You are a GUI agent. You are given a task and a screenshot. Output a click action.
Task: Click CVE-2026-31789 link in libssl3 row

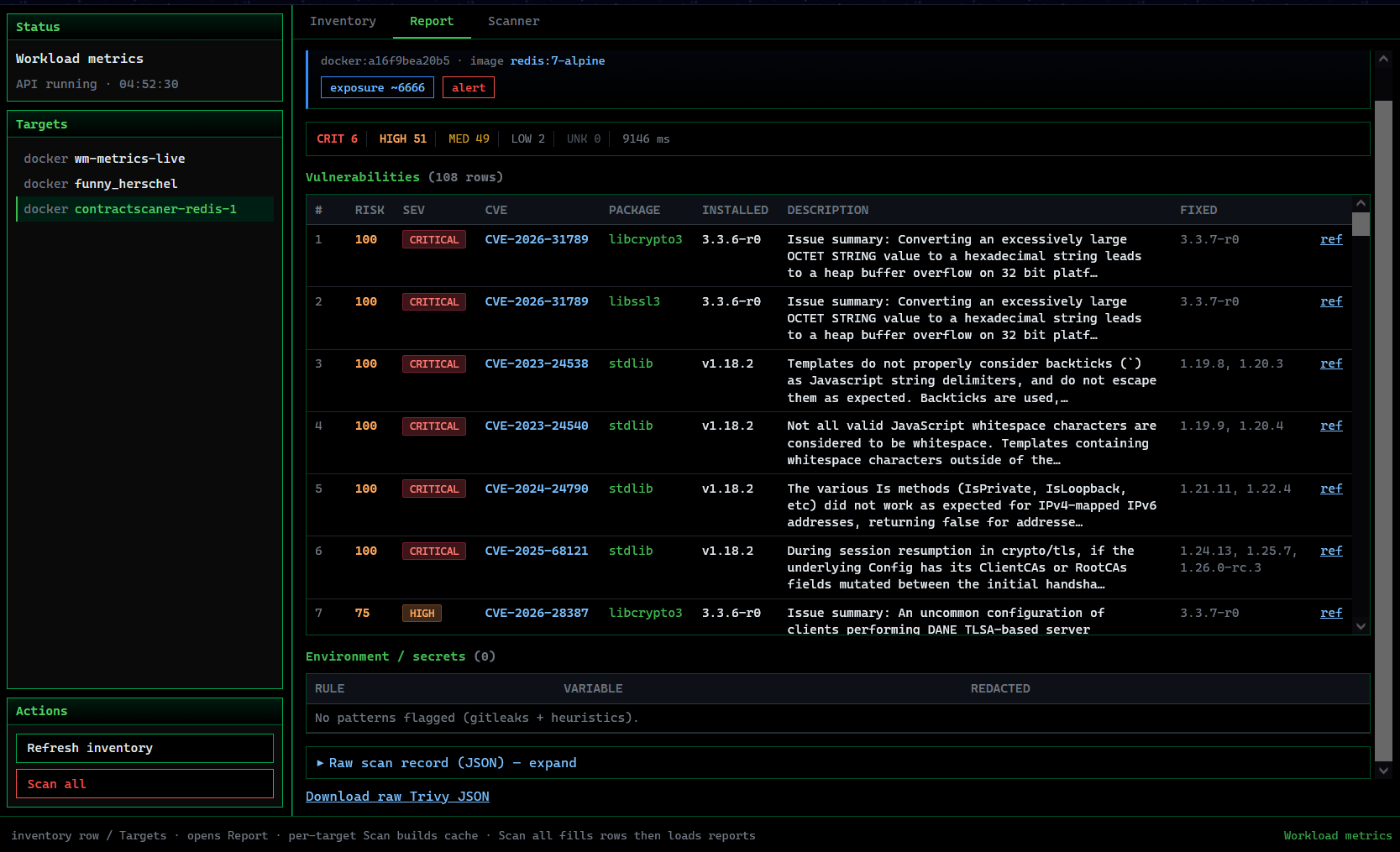point(537,301)
